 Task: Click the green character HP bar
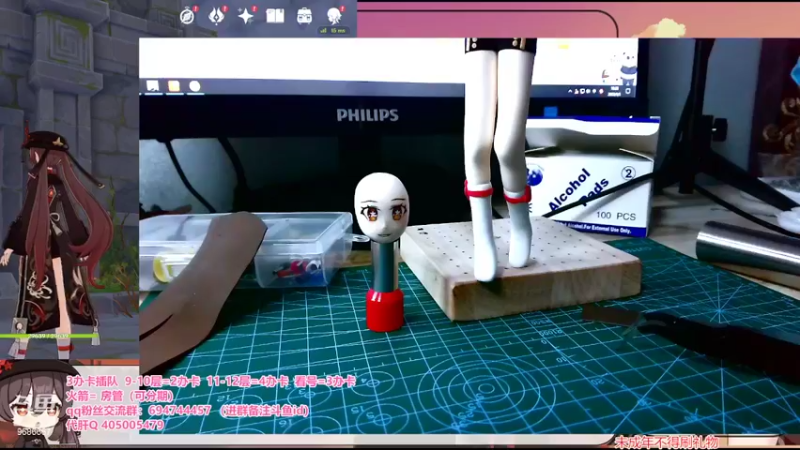tap(49, 336)
